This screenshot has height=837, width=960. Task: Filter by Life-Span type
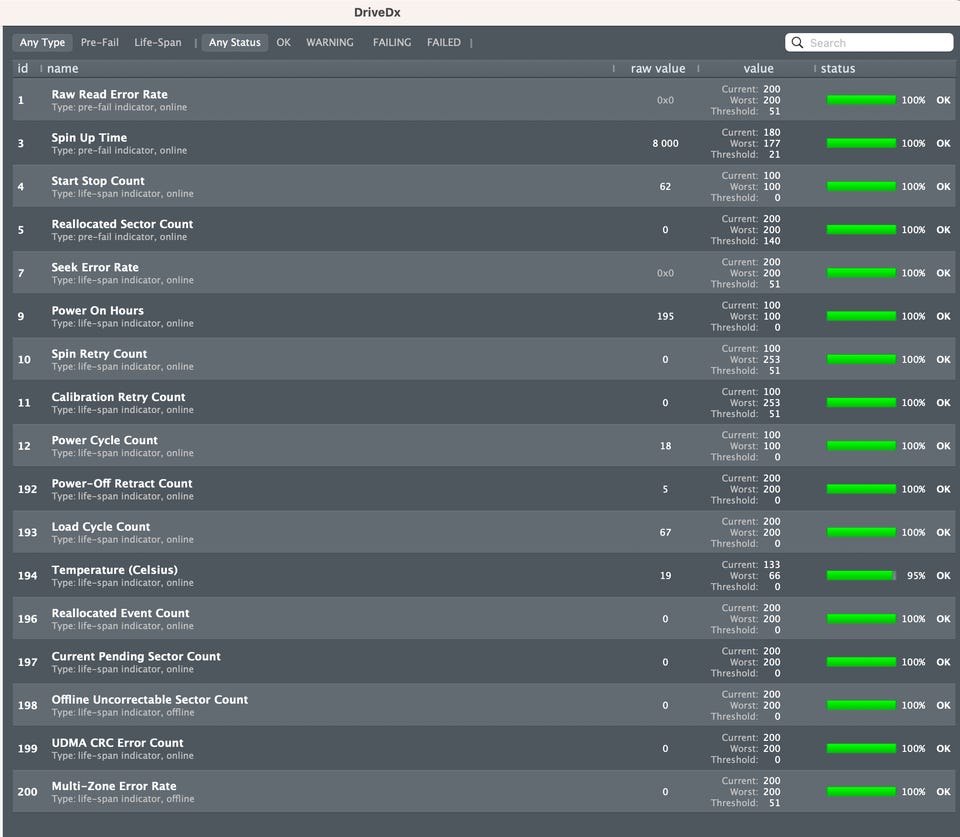(x=158, y=42)
